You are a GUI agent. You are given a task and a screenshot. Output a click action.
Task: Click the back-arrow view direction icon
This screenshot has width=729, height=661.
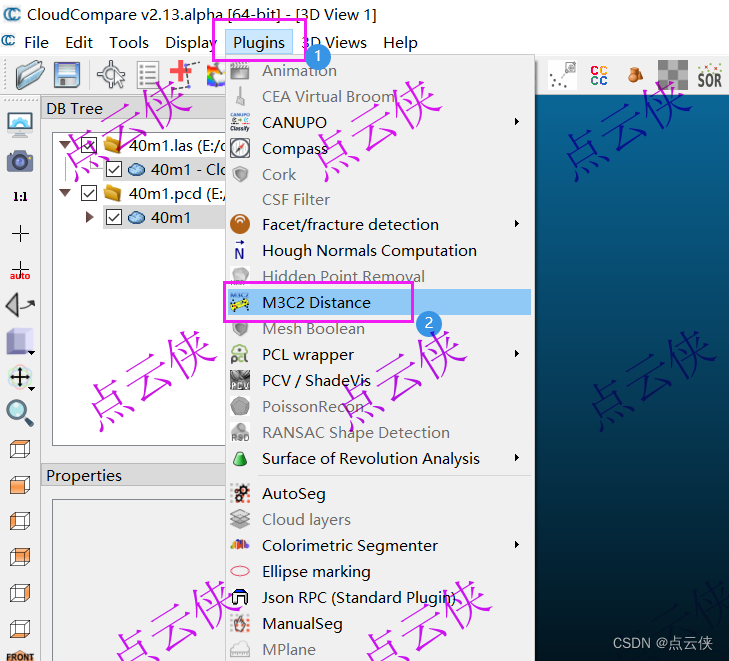pos(20,304)
